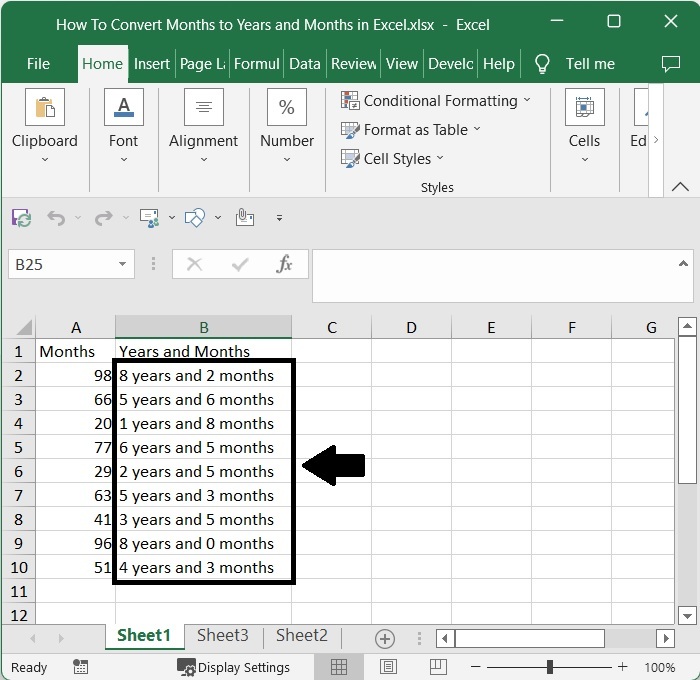700x680 pixels.
Task: Open the Cells group icon
Action: [584, 107]
